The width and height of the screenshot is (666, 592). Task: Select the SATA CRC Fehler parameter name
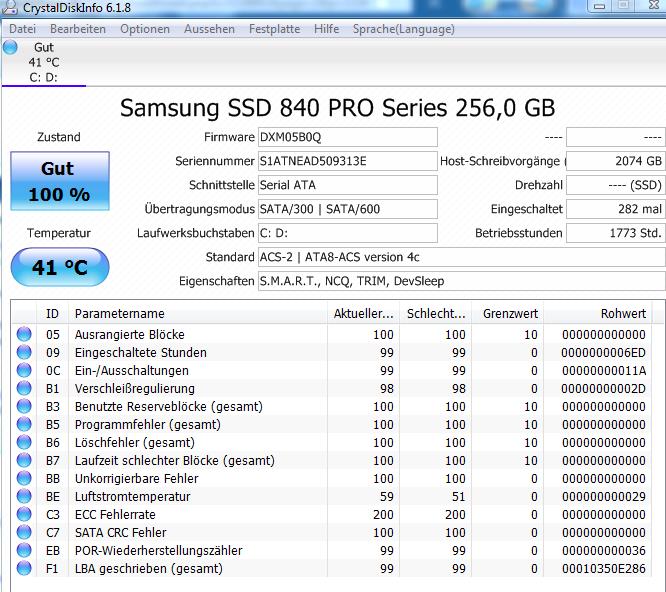pyautogui.click(x=121, y=533)
